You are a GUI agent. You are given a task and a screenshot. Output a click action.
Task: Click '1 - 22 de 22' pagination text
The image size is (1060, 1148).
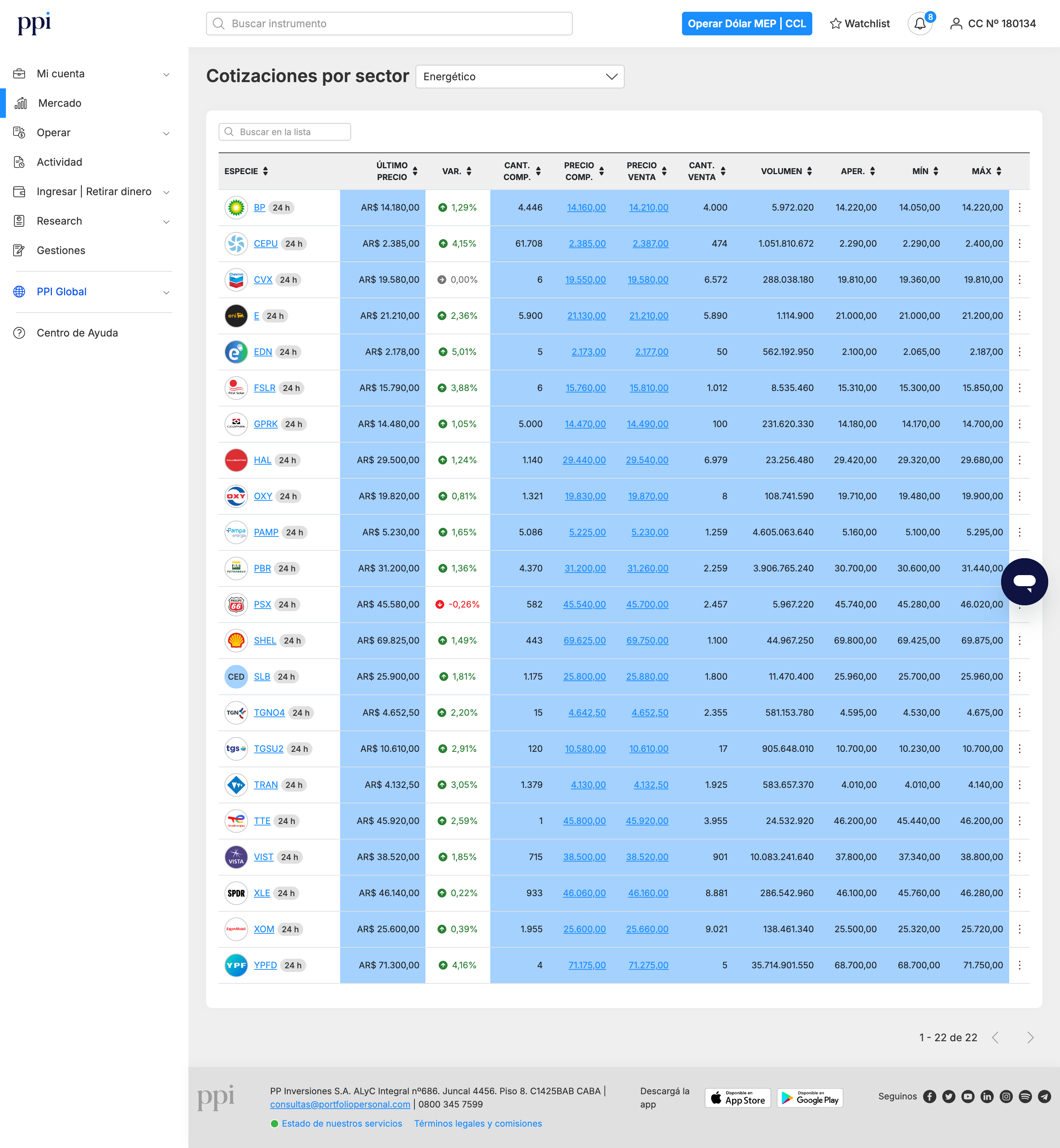click(x=948, y=1037)
